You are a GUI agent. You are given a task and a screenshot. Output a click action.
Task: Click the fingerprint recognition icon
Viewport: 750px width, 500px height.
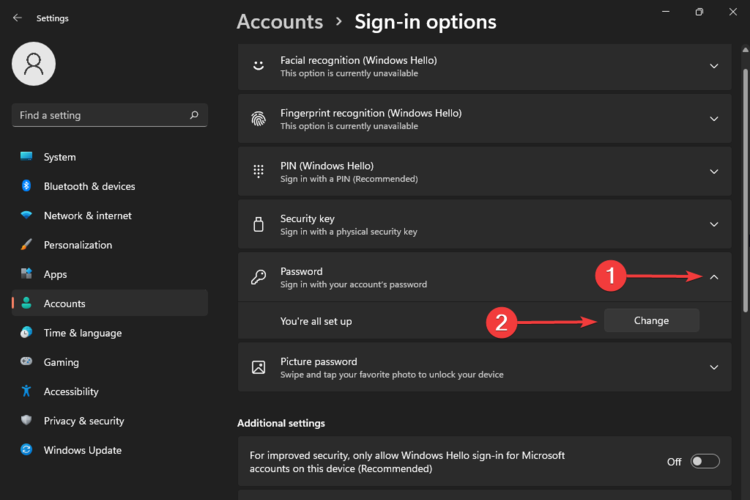259,118
